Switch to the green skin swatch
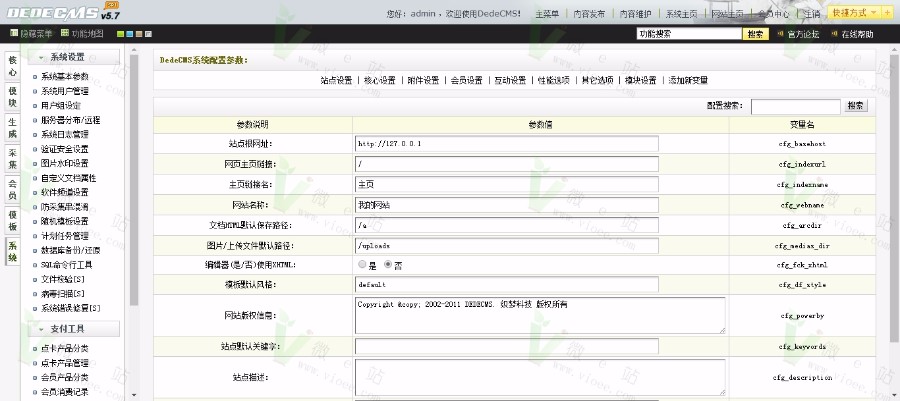This screenshot has width=900, height=401. (x=121, y=34)
